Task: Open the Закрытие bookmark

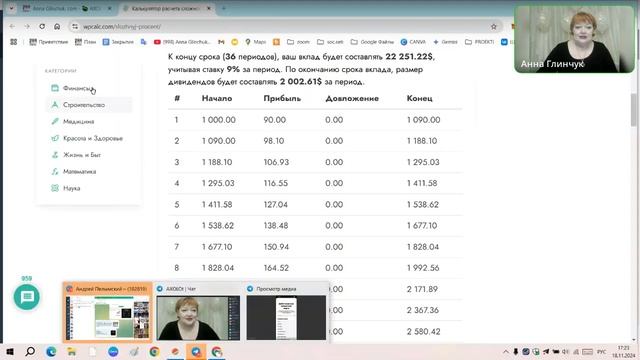Action: 118,42
